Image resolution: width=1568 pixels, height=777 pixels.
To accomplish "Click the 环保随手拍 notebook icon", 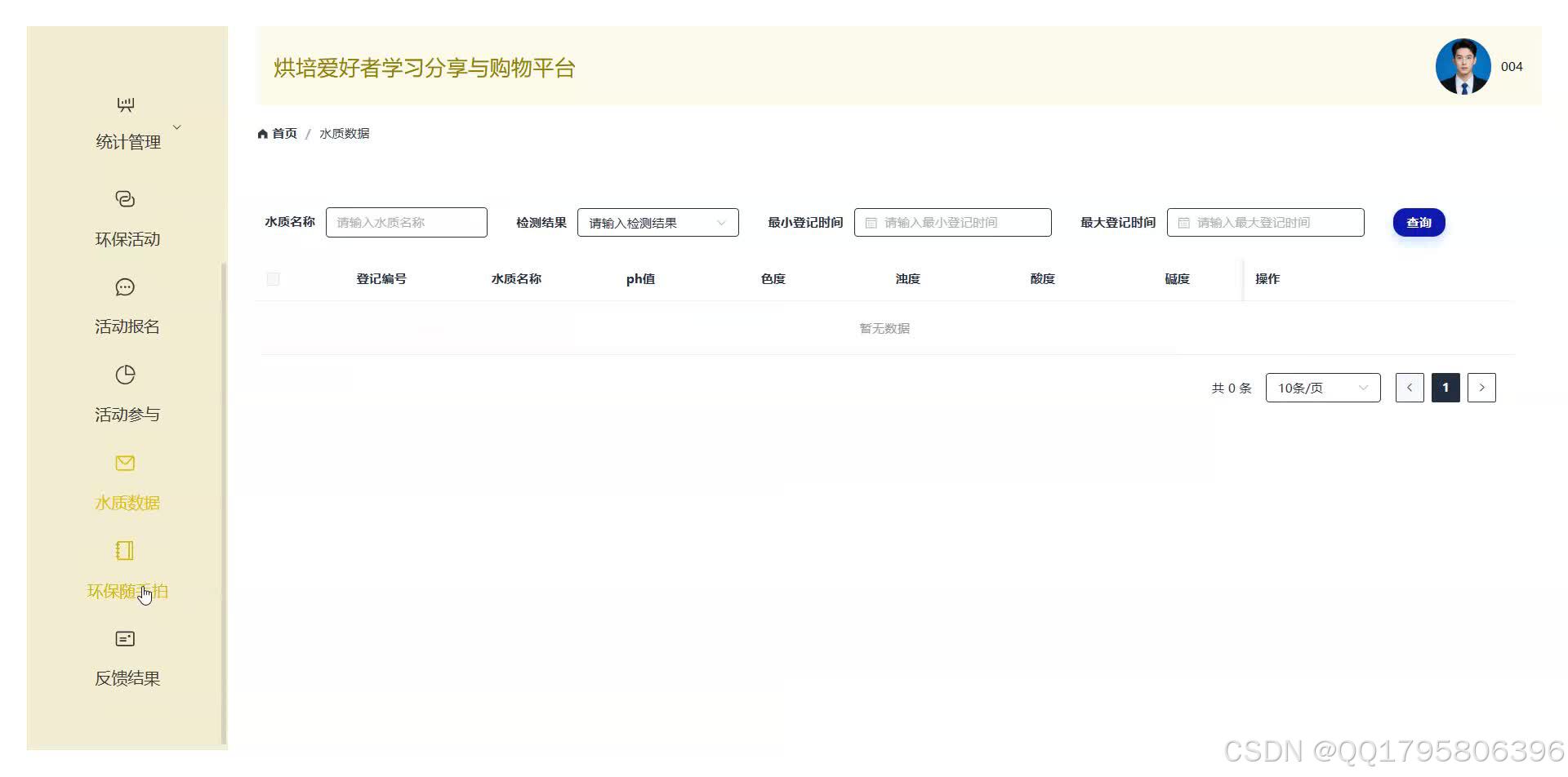I will point(125,551).
